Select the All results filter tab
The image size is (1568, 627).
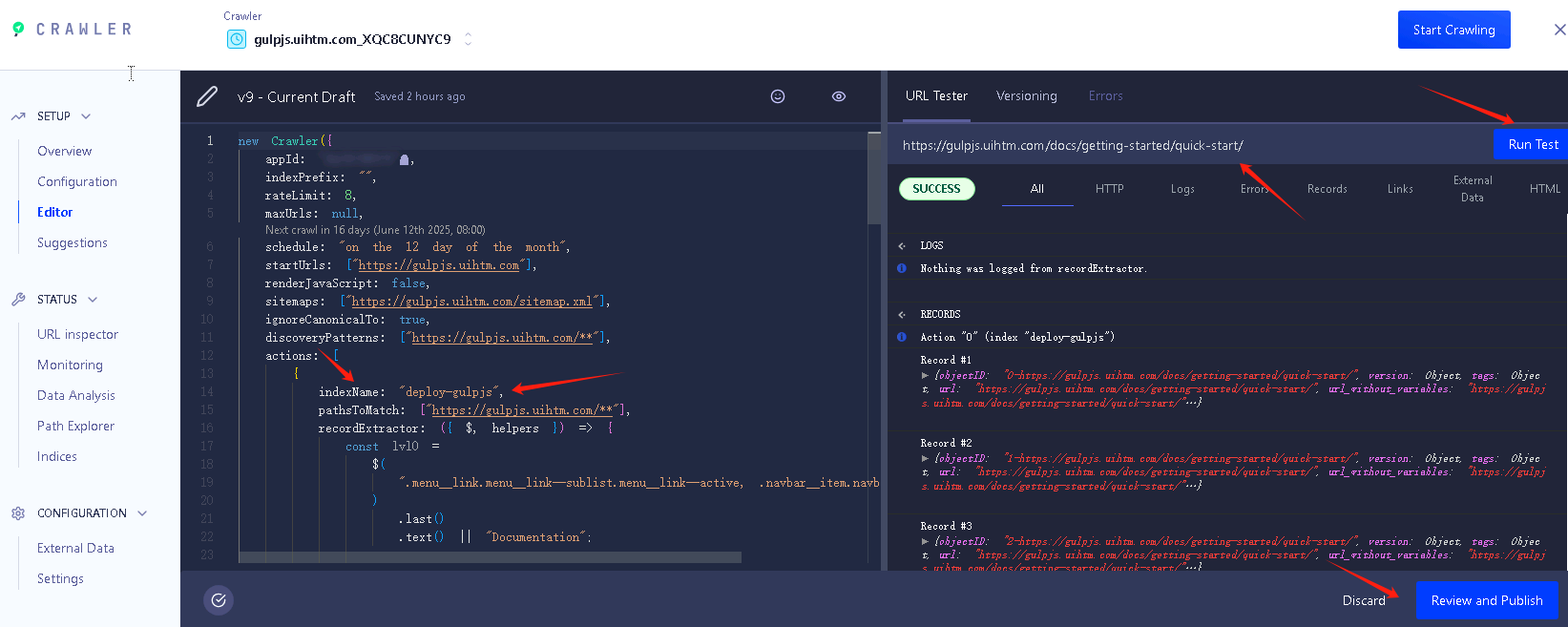pos(1037,189)
